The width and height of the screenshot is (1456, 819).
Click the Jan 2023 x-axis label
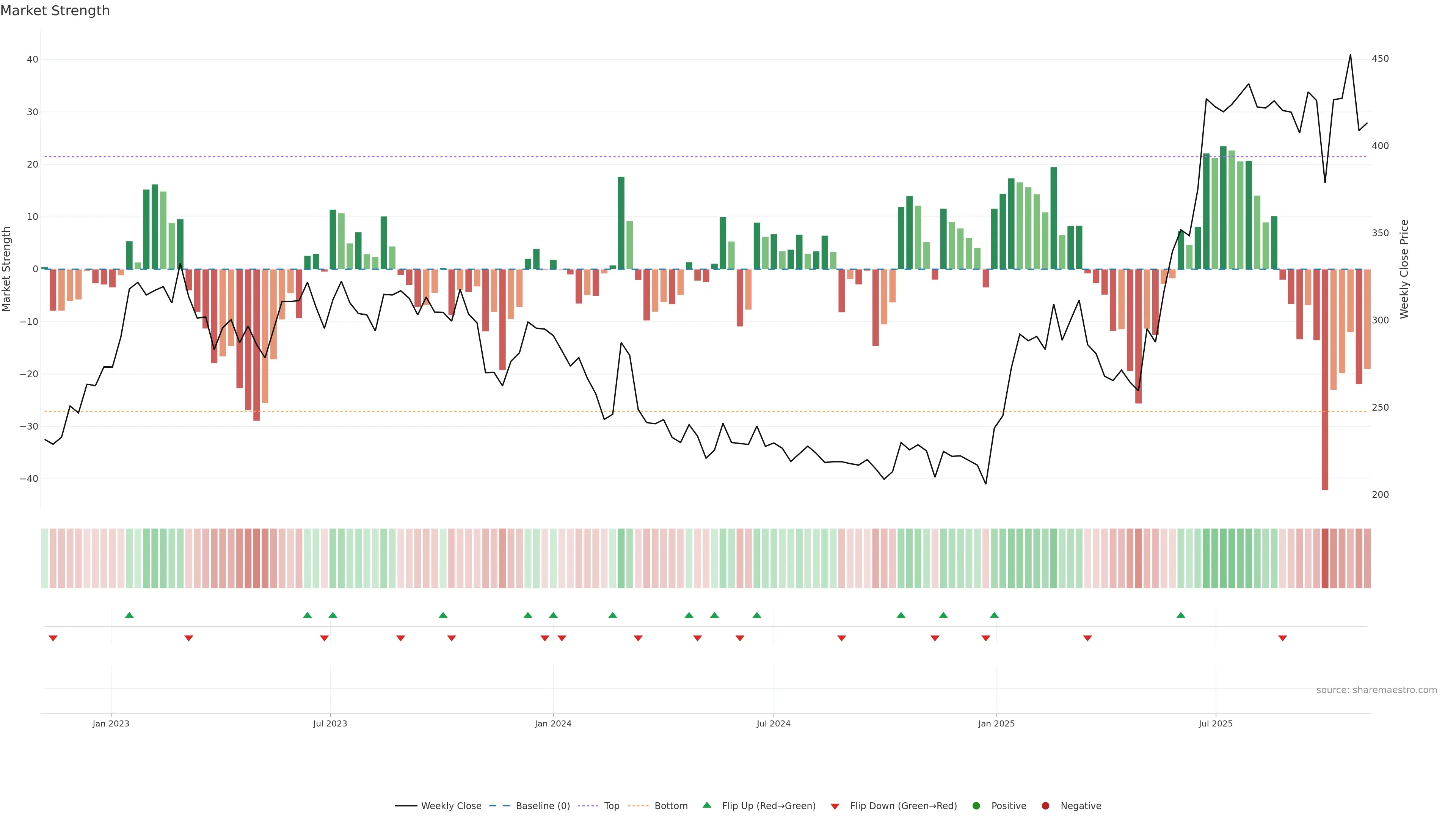(111, 723)
